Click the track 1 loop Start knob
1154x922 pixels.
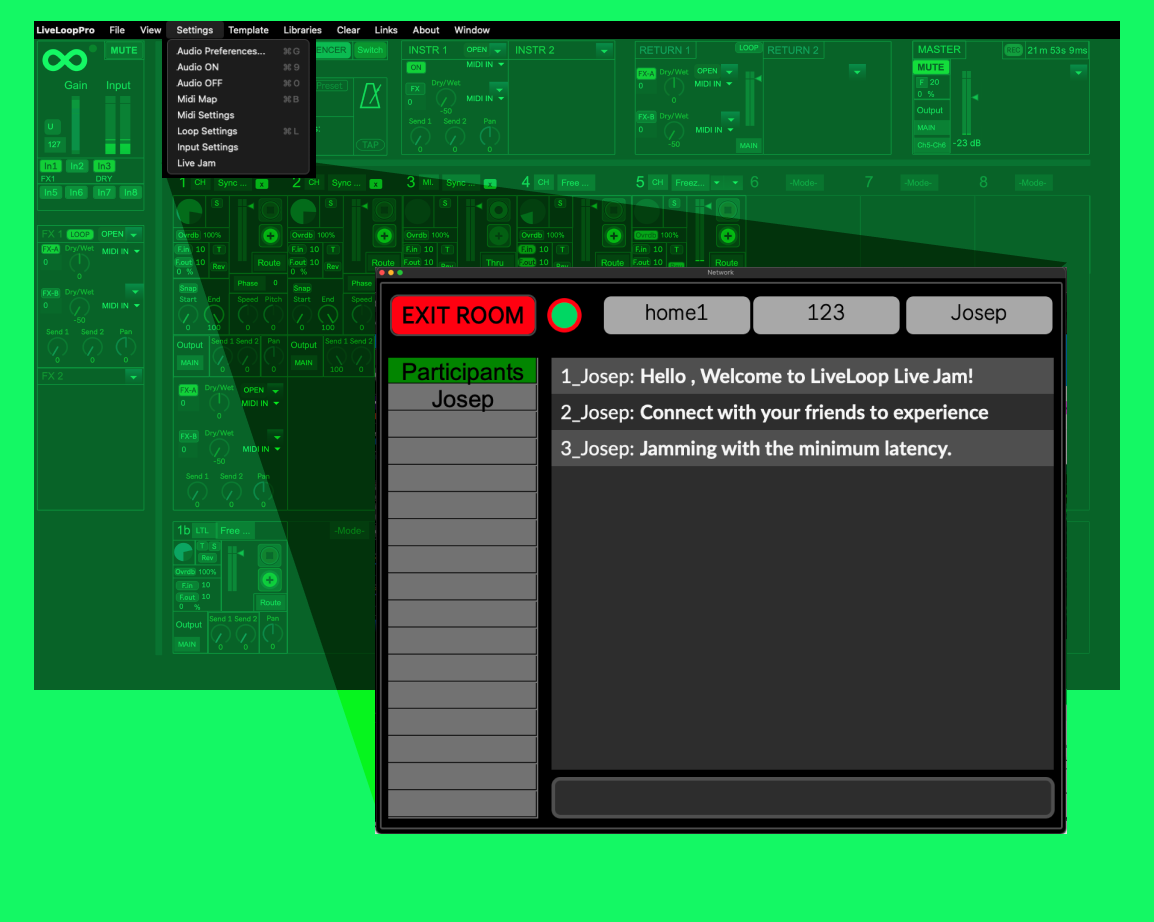tap(188, 315)
